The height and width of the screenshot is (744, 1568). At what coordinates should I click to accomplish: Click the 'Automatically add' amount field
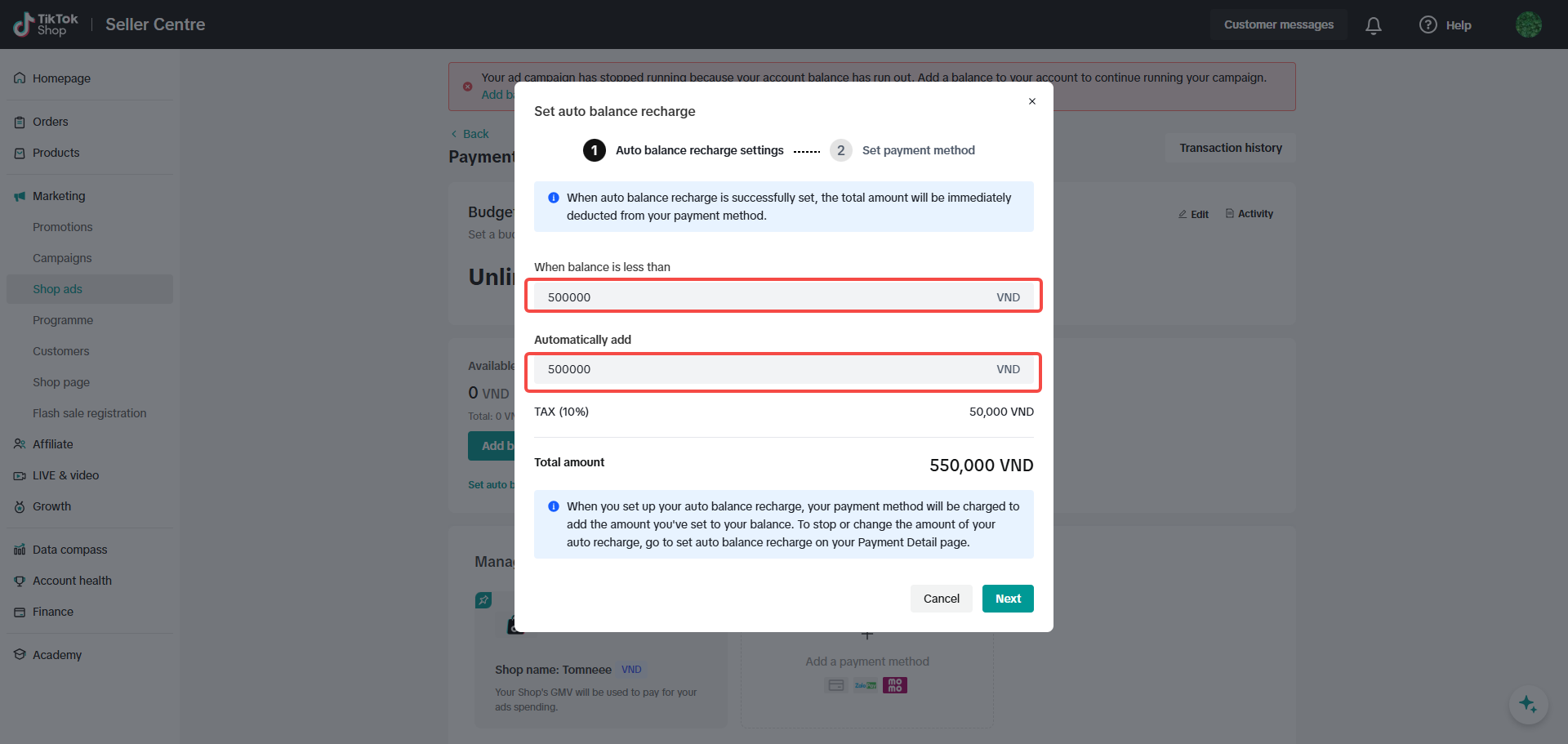768,369
